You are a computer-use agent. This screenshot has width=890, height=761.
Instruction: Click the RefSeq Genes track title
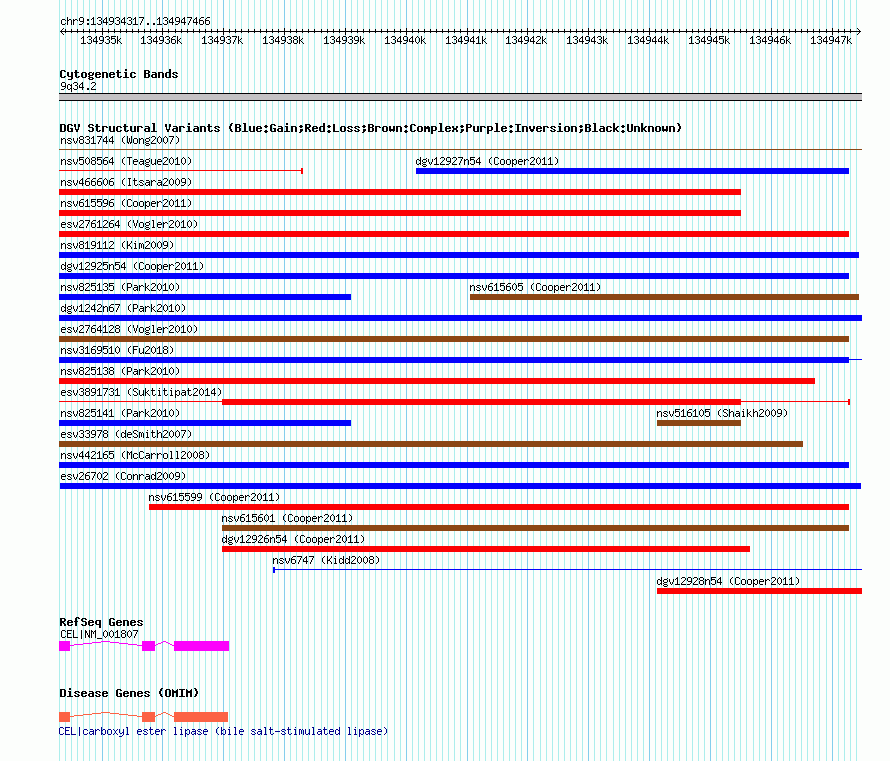tap(101, 622)
